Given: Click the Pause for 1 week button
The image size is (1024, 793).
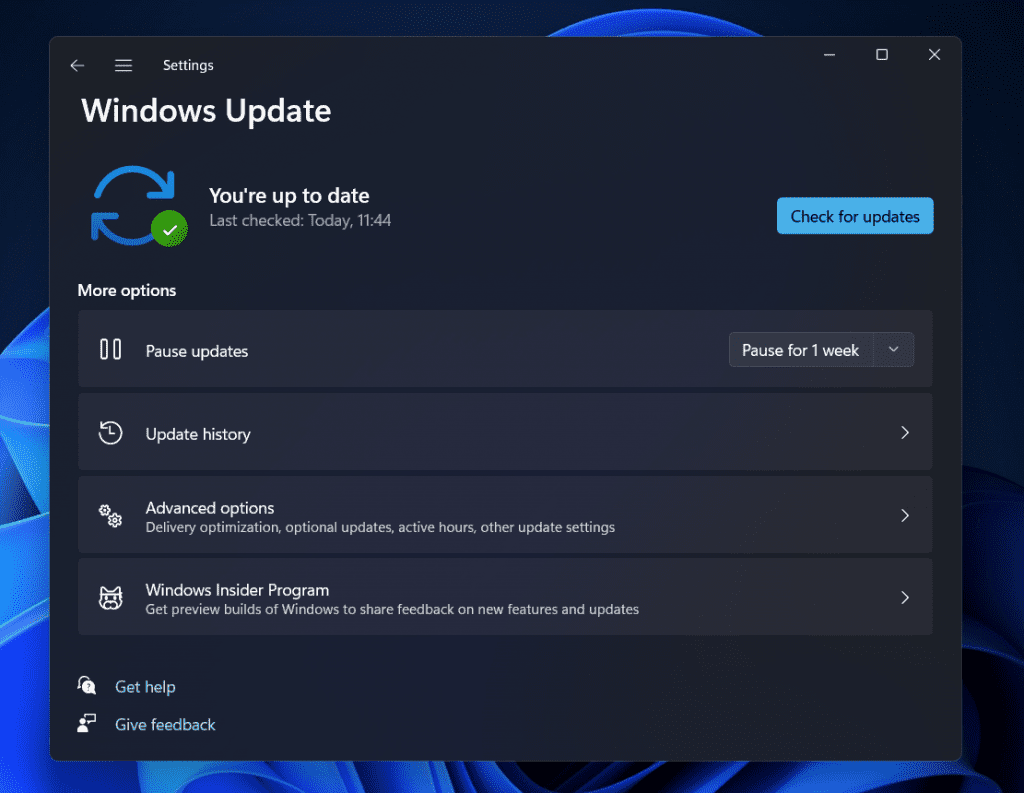Looking at the screenshot, I should click(801, 350).
